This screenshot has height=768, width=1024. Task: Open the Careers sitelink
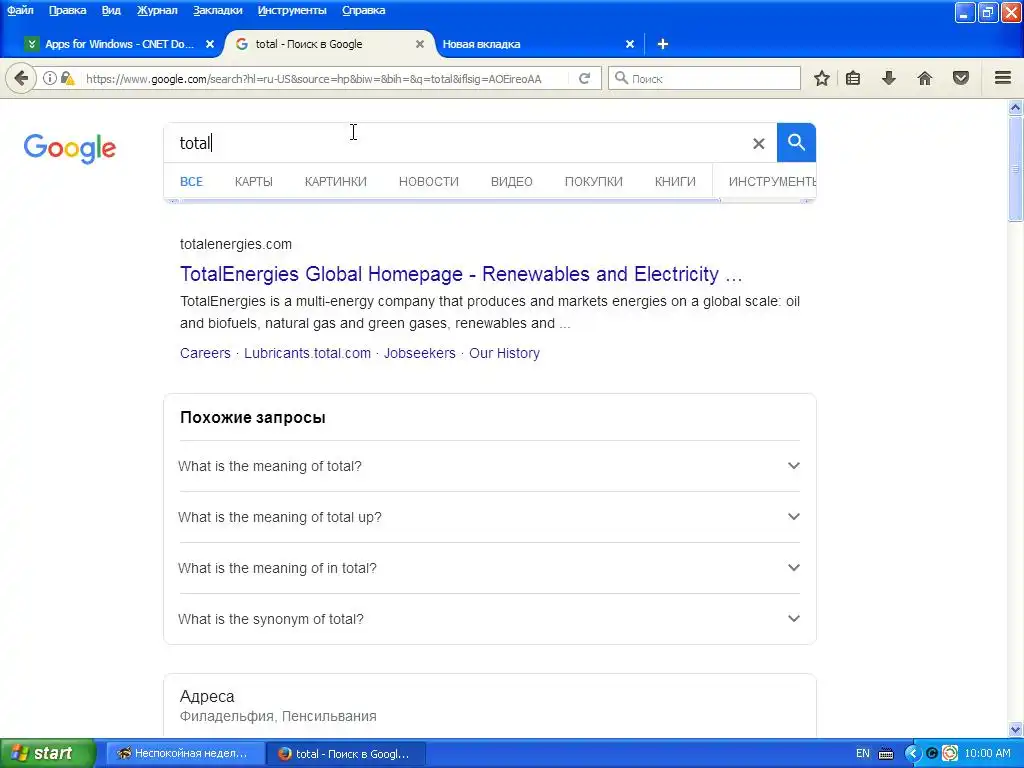tap(205, 353)
